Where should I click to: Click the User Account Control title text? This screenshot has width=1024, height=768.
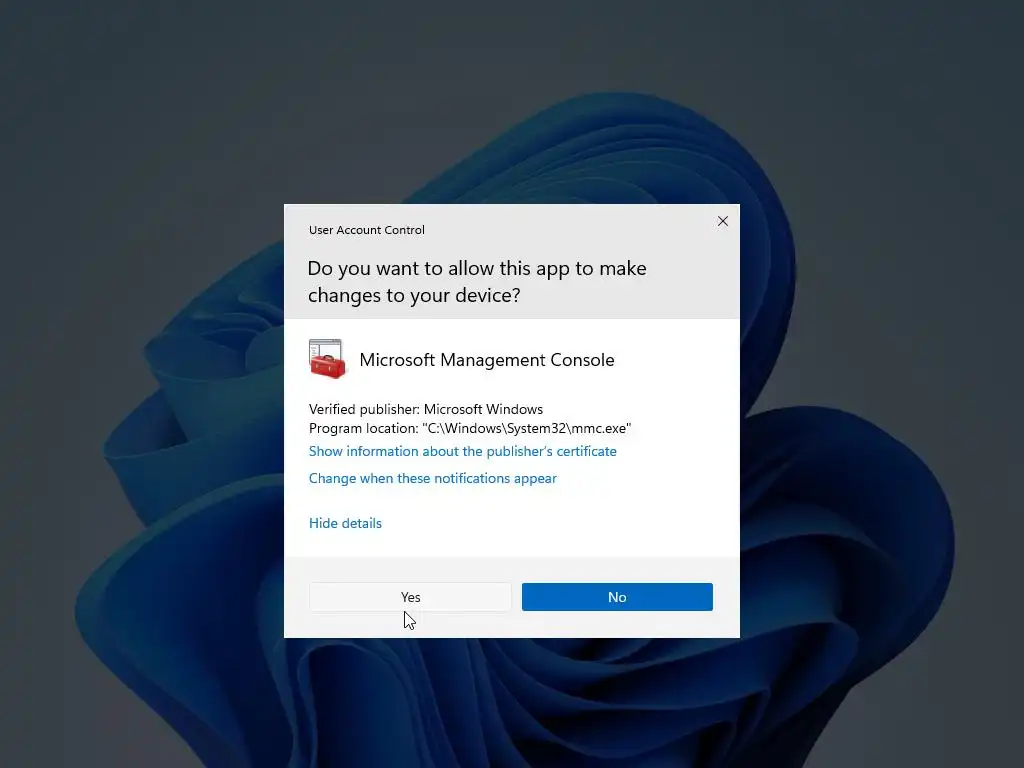point(366,230)
